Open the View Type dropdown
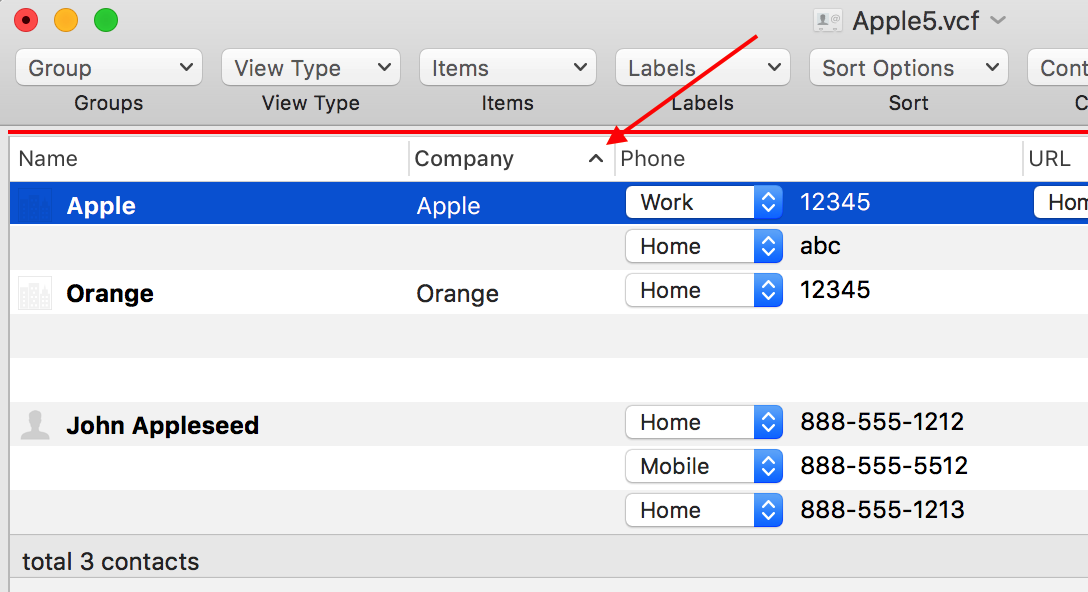Image resolution: width=1088 pixels, height=592 pixels. coord(310,68)
